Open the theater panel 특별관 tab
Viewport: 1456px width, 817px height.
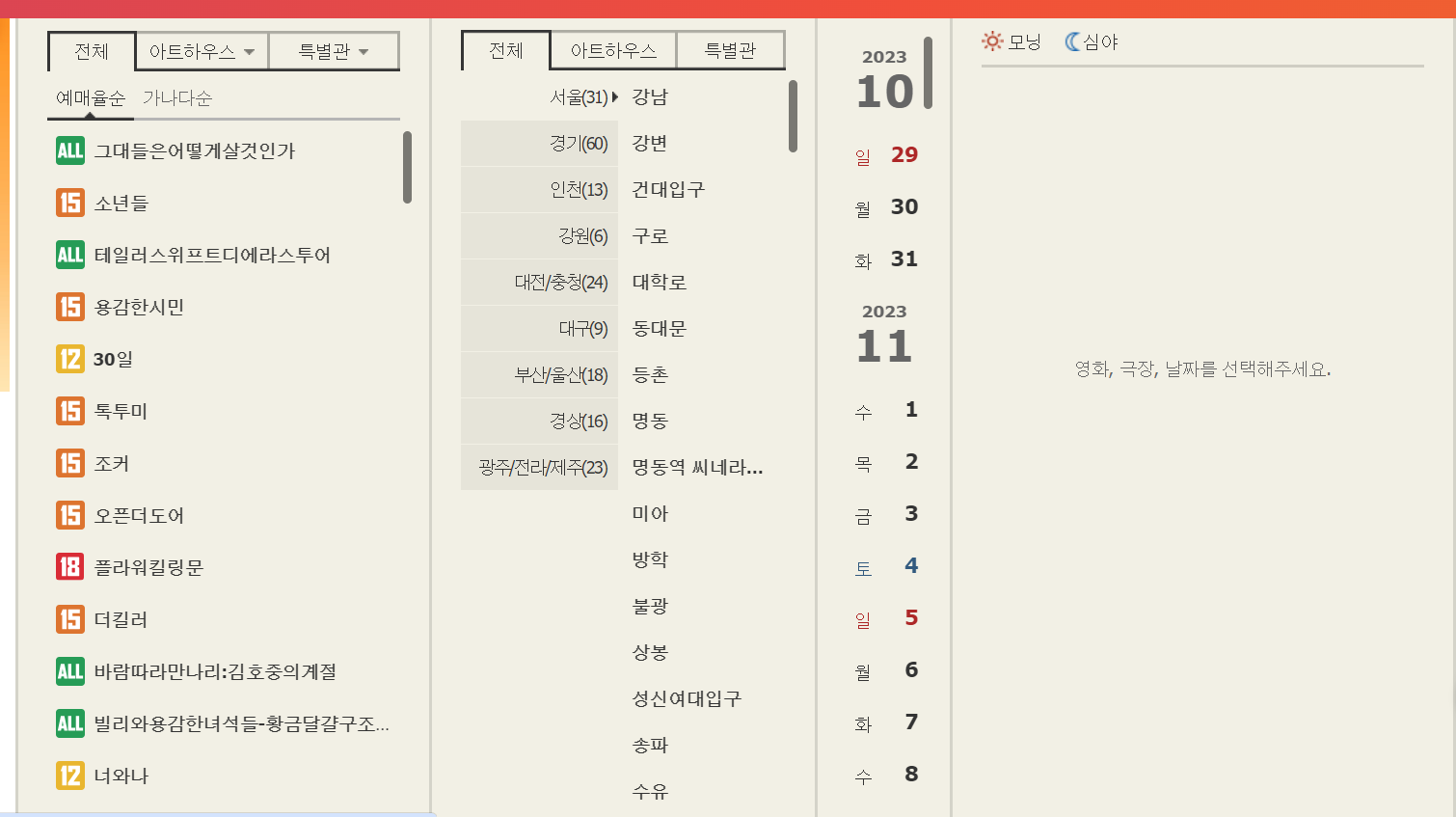pyautogui.click(x=730, y=50)
